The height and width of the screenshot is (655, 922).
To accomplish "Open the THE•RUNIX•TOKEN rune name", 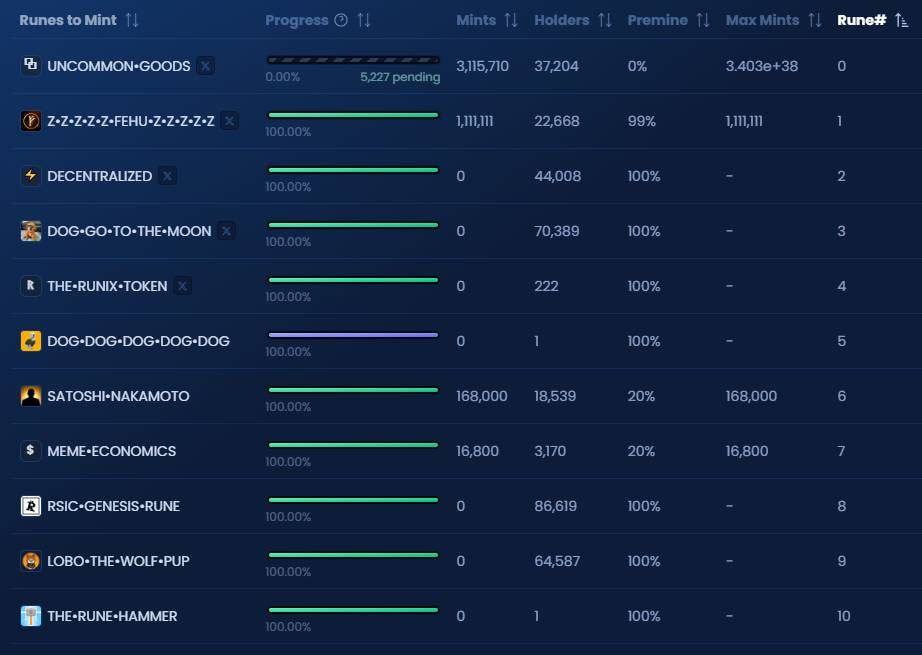I will (x=107, y=286).
